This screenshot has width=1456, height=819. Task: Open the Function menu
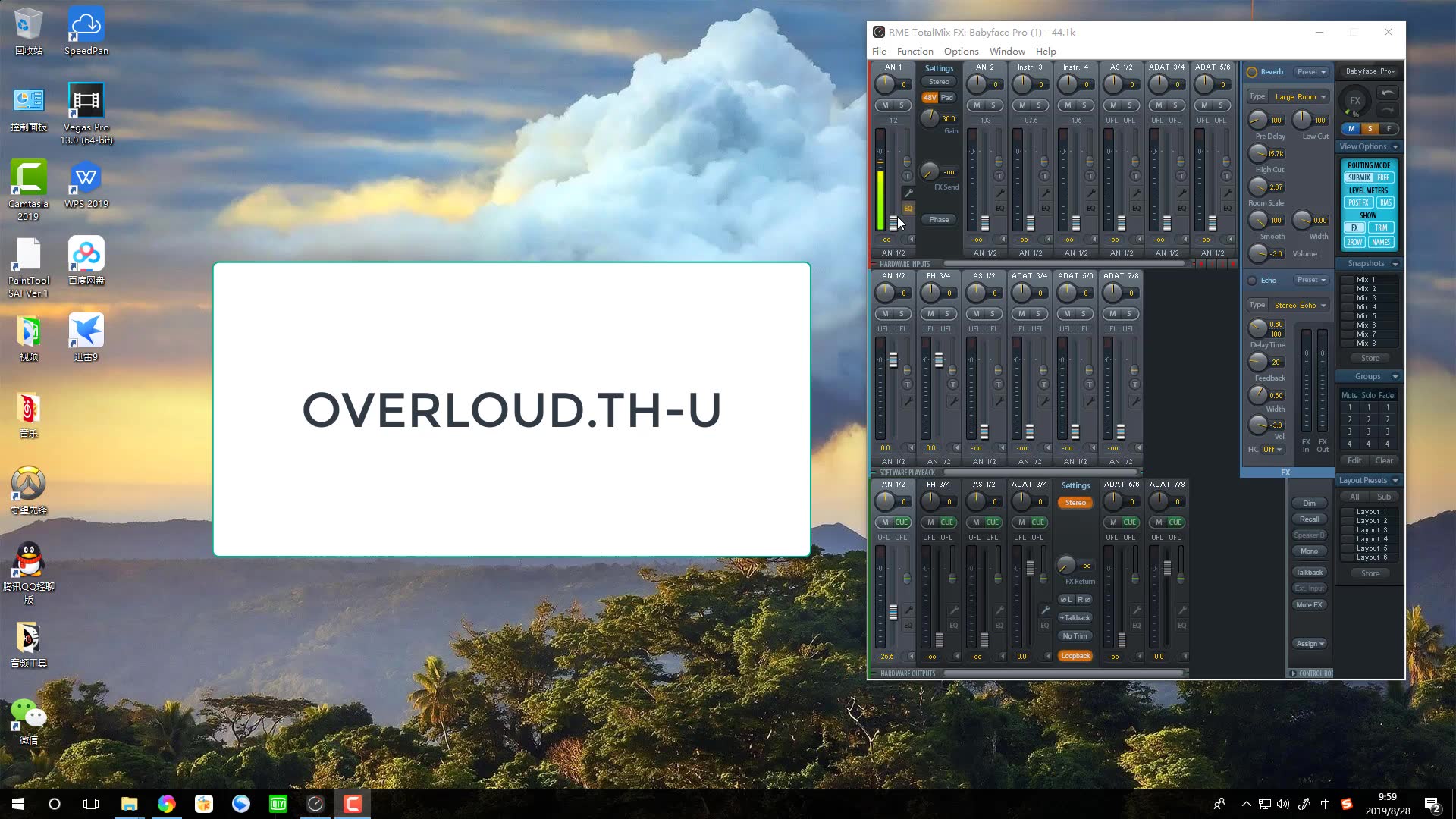[915, 52]
